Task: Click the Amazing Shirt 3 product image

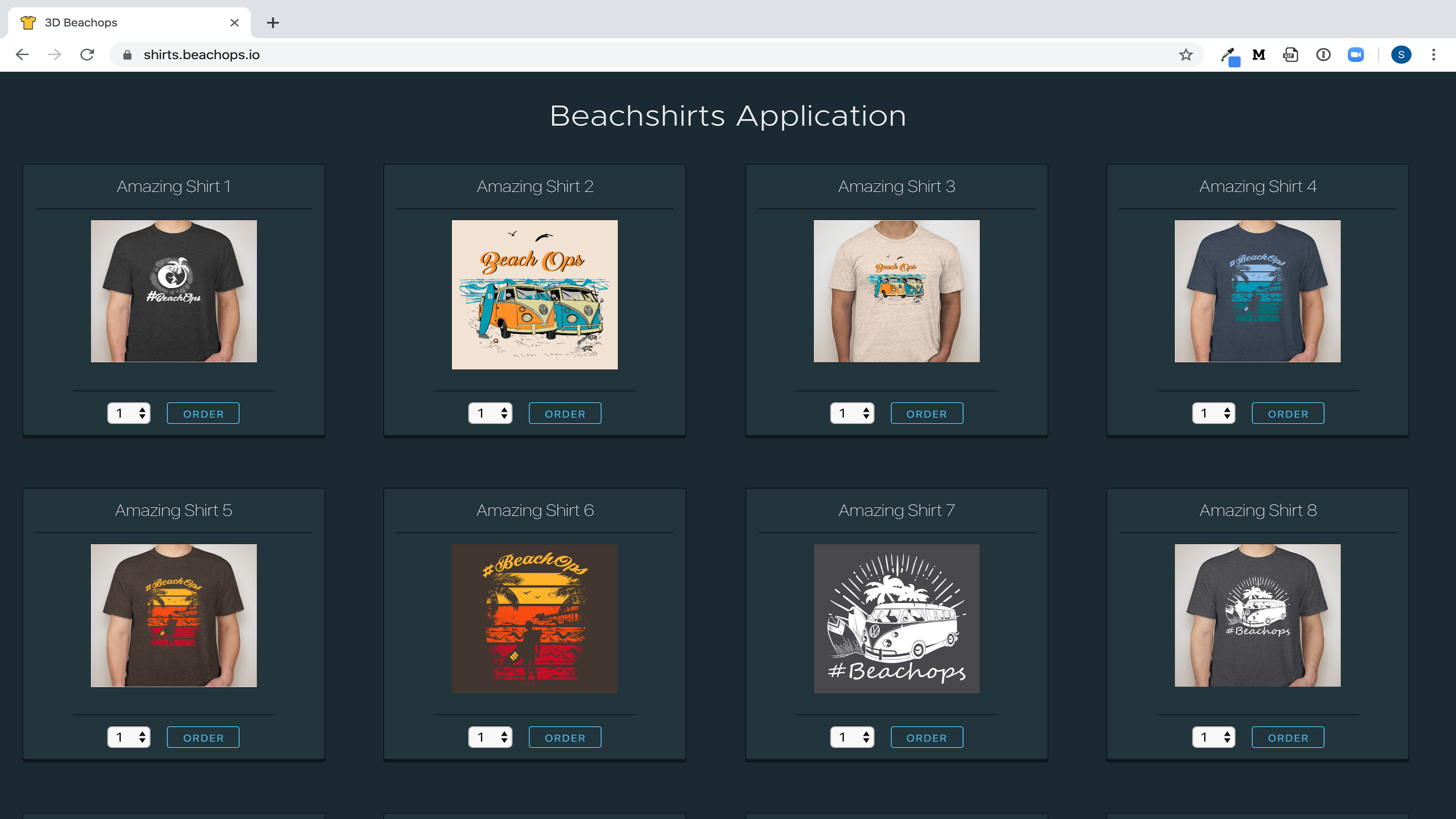Action: point(896,291)
